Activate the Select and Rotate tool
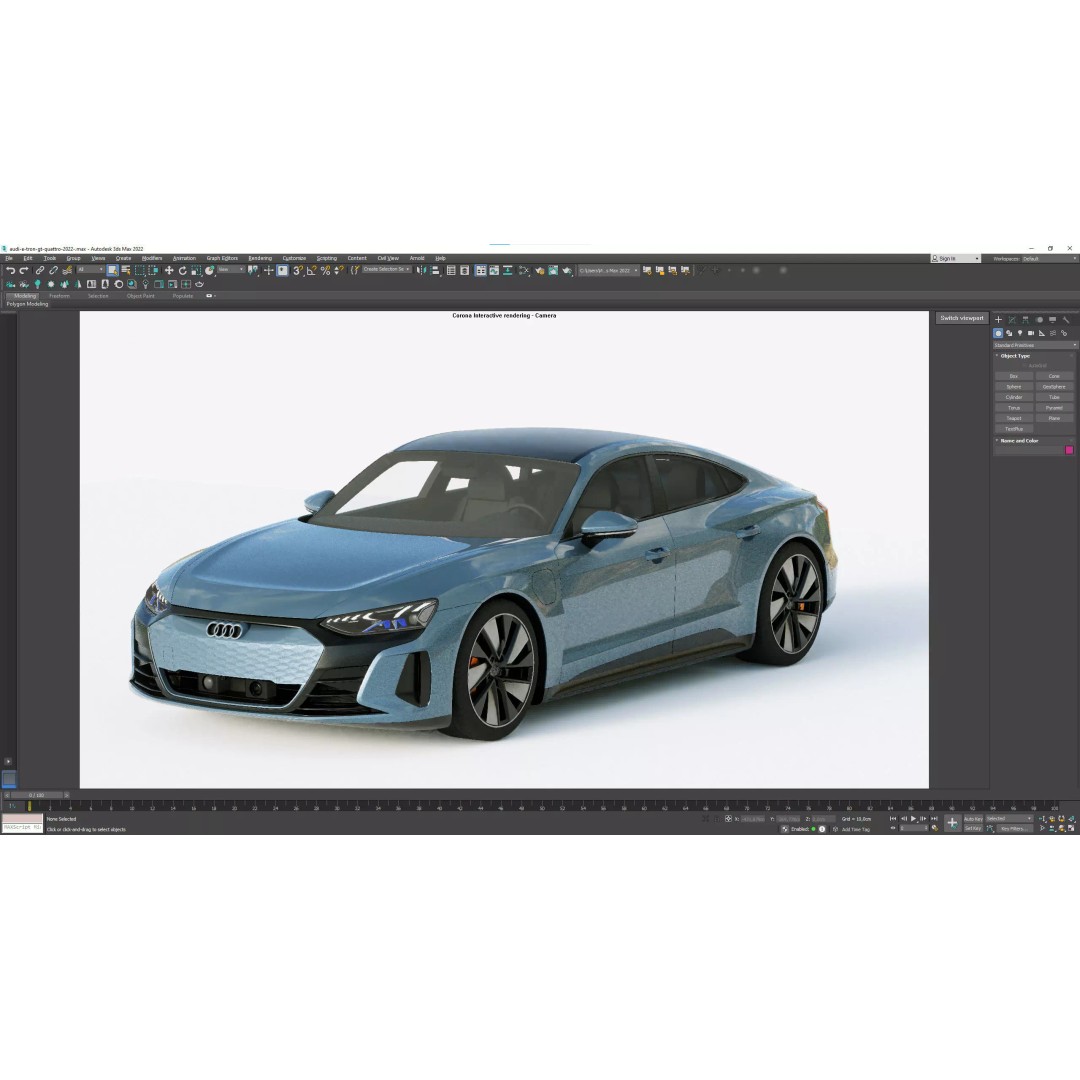 [183, 271]
